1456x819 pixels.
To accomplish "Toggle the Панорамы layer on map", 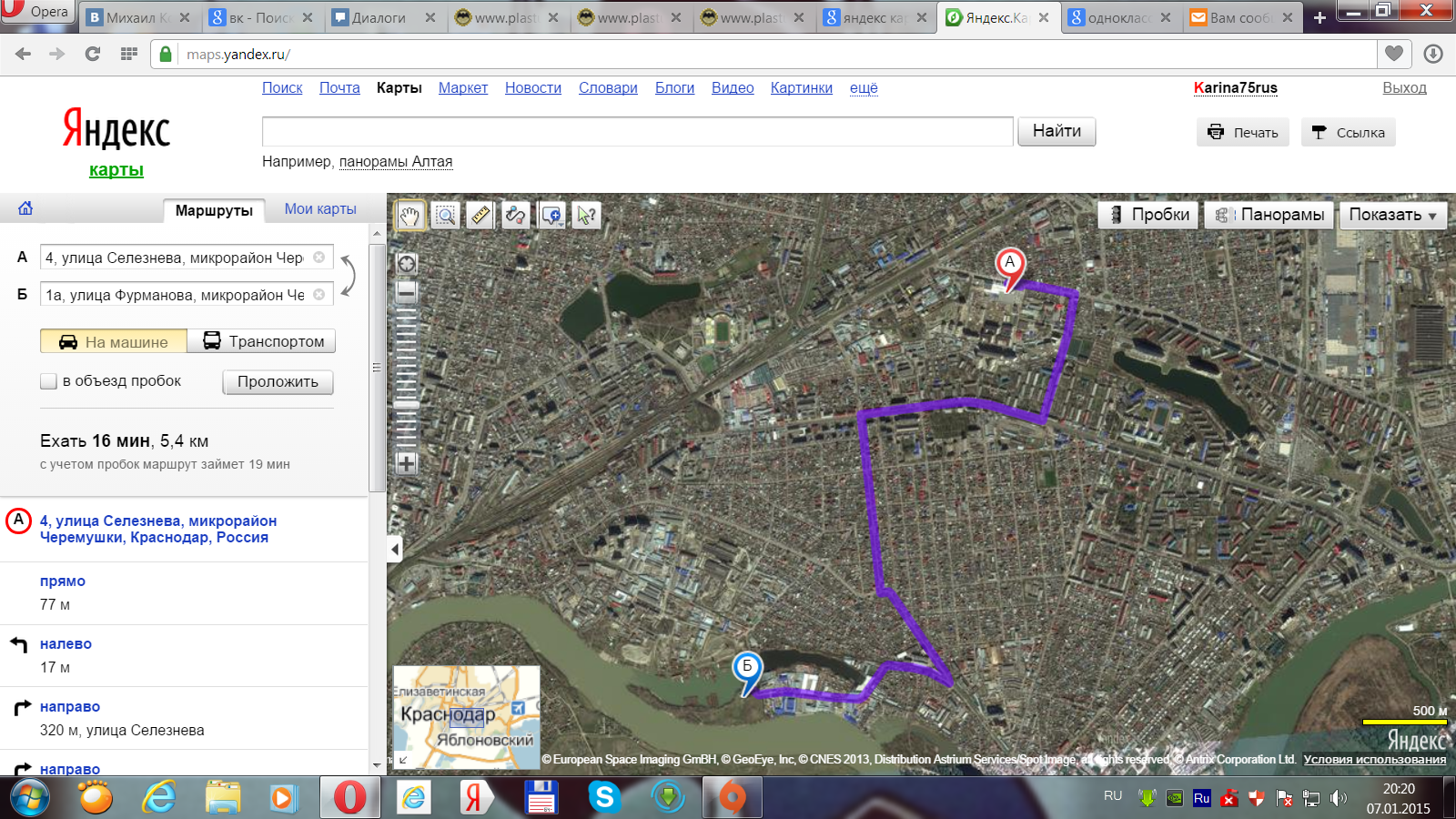I will pyautogui.click(x=1269, y=215).
